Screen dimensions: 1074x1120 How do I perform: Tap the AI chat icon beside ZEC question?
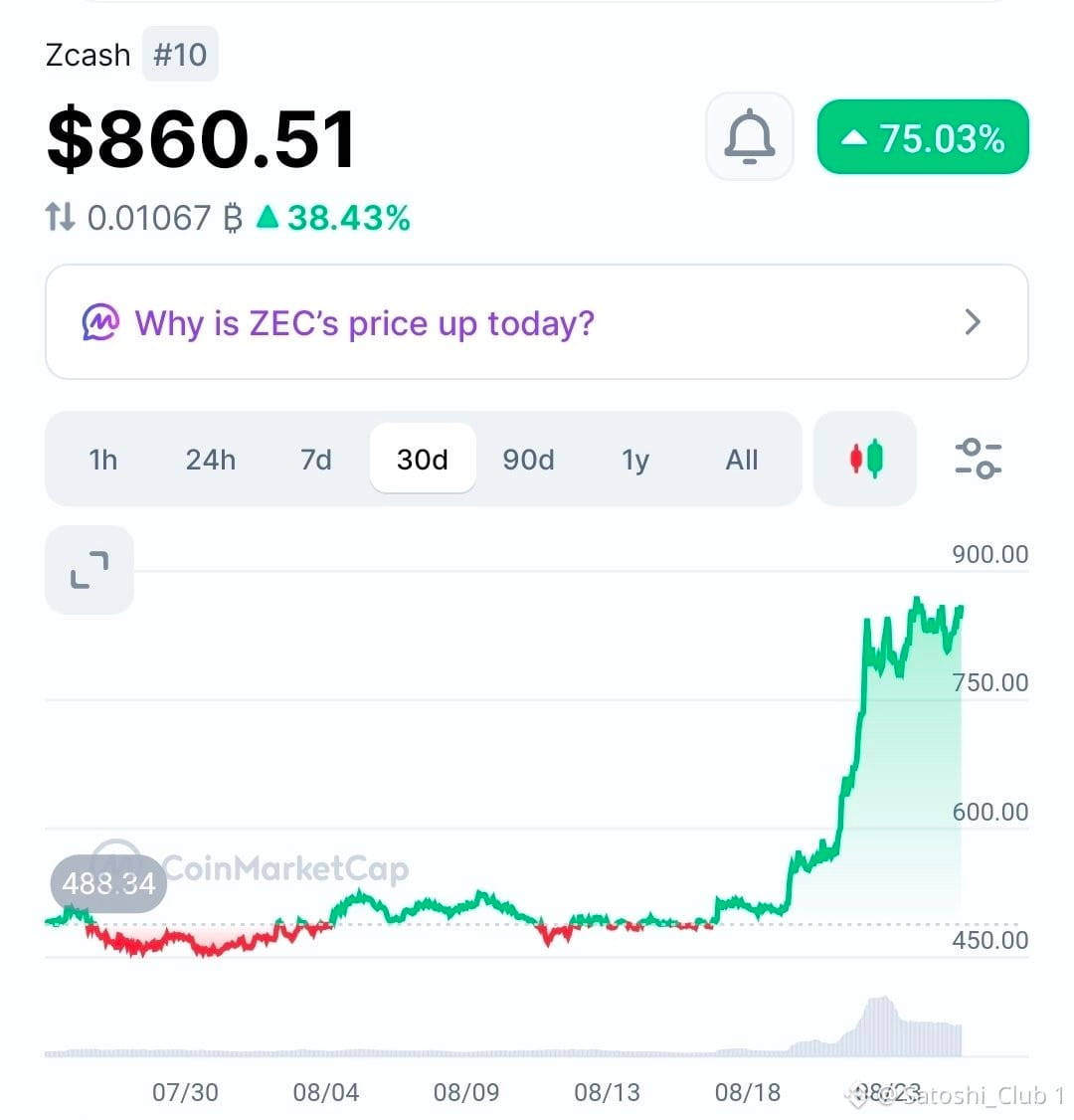coord(100,322)
